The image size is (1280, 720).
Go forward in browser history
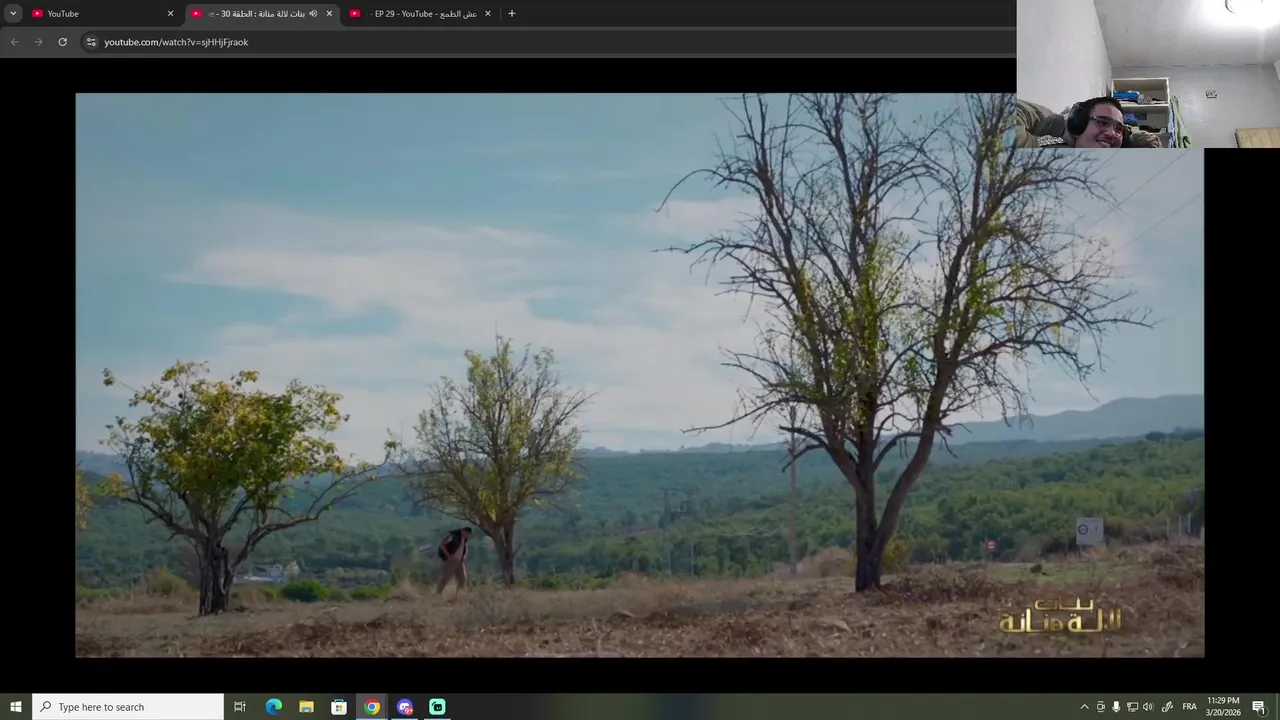(x=38, y=42)
